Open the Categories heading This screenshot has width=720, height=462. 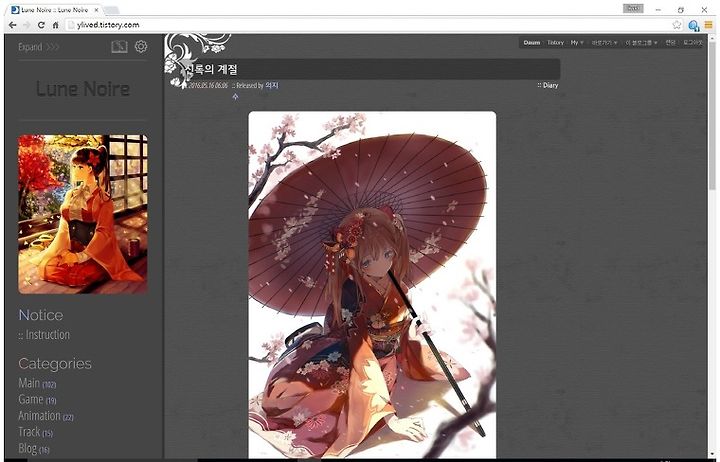(x=55, y=364)
